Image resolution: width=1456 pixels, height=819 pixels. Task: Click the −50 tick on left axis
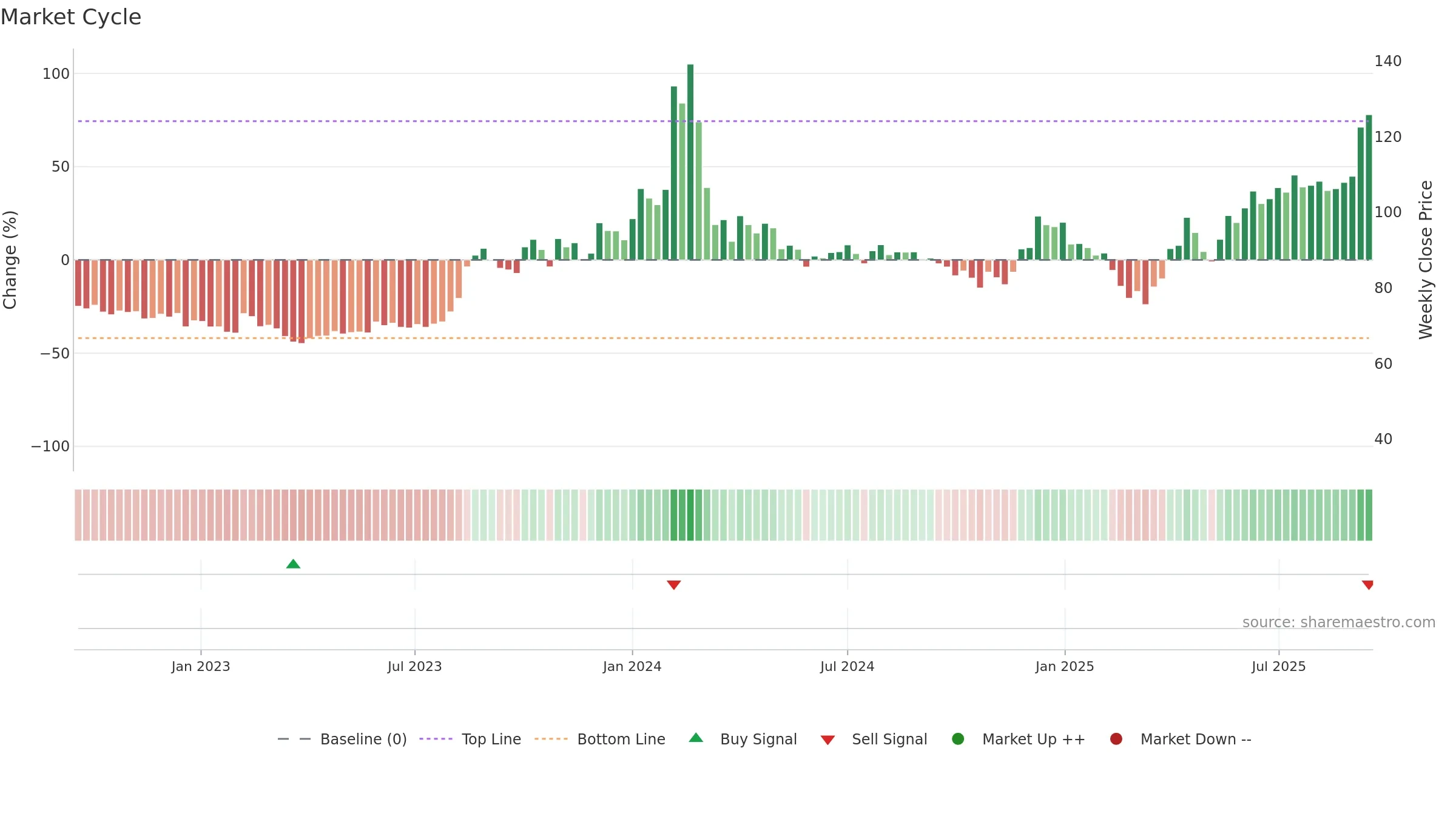[55, 354]
